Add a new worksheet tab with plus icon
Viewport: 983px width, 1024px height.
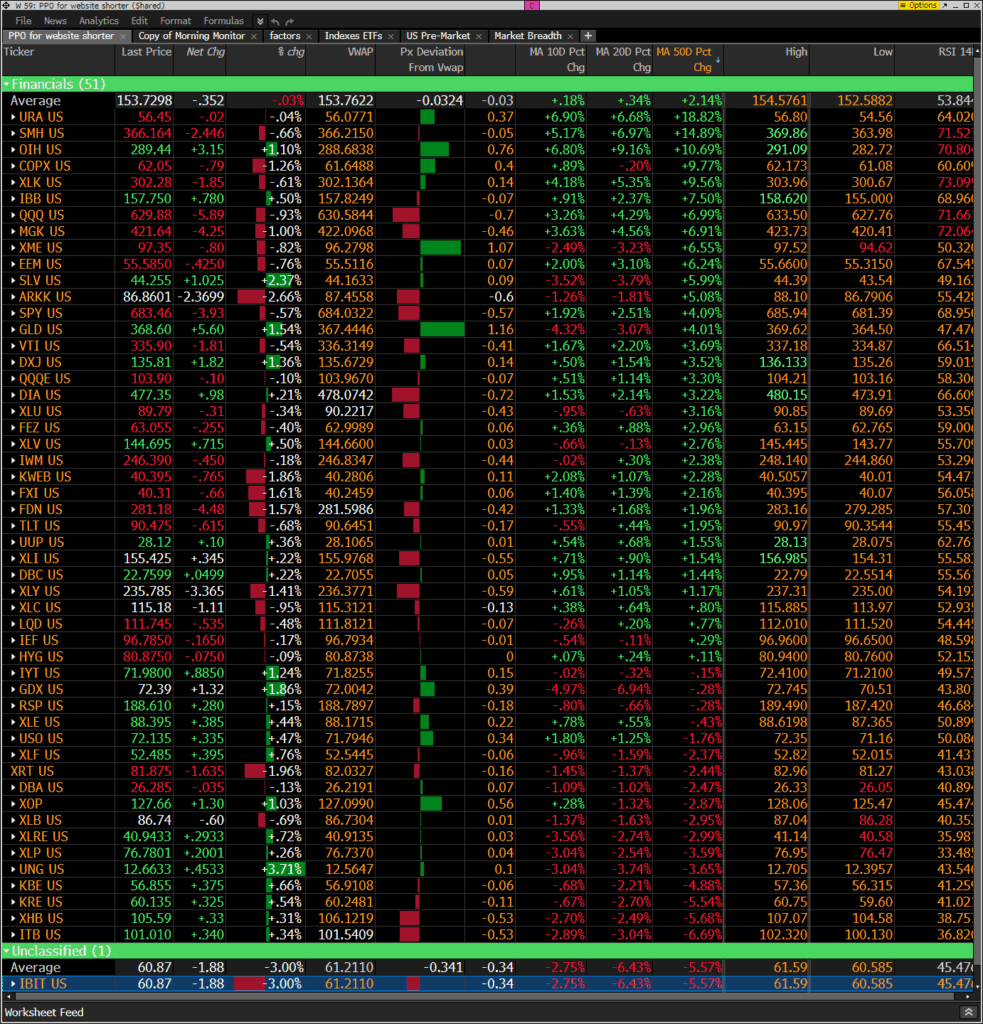[x=588, y=36]
